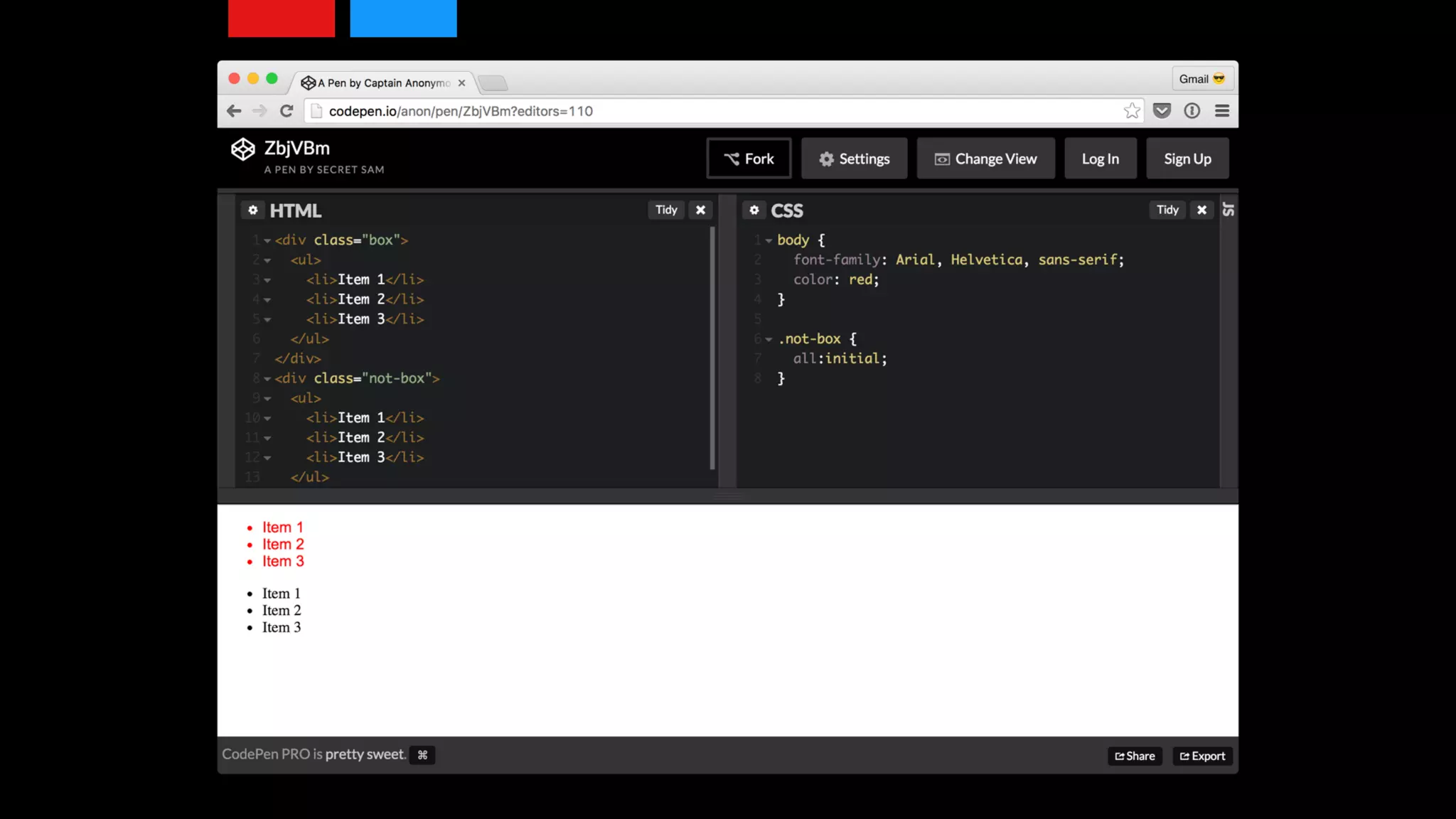Image resolution: width=1456 pixels, height=819 pixels.
Task: Bookmark page with star icon
Action: pyautogui.click(x=1132, y=111)
